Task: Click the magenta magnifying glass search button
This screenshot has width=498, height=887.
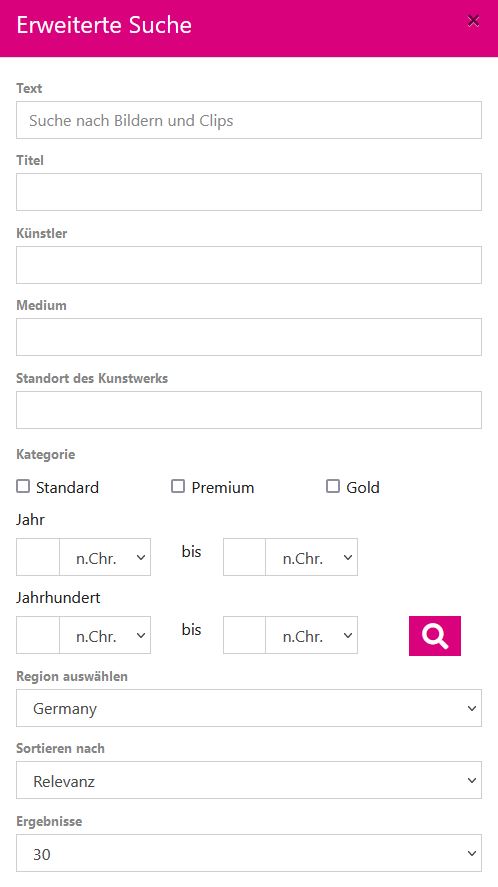Action: pyautogui.click(x=435, y=636)
